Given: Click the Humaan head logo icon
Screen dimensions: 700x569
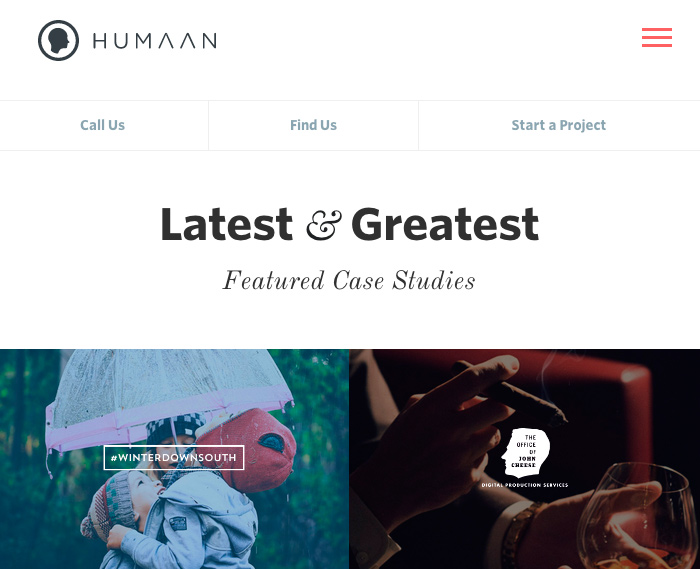Looking at the screenshot, I should [x=58, y=41].
